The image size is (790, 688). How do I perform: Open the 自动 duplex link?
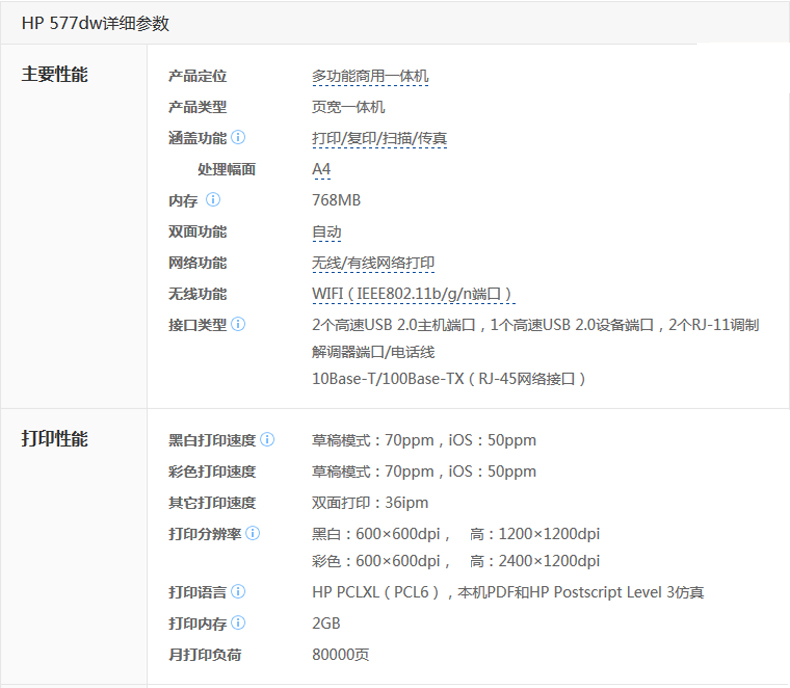tap(326, 232)
